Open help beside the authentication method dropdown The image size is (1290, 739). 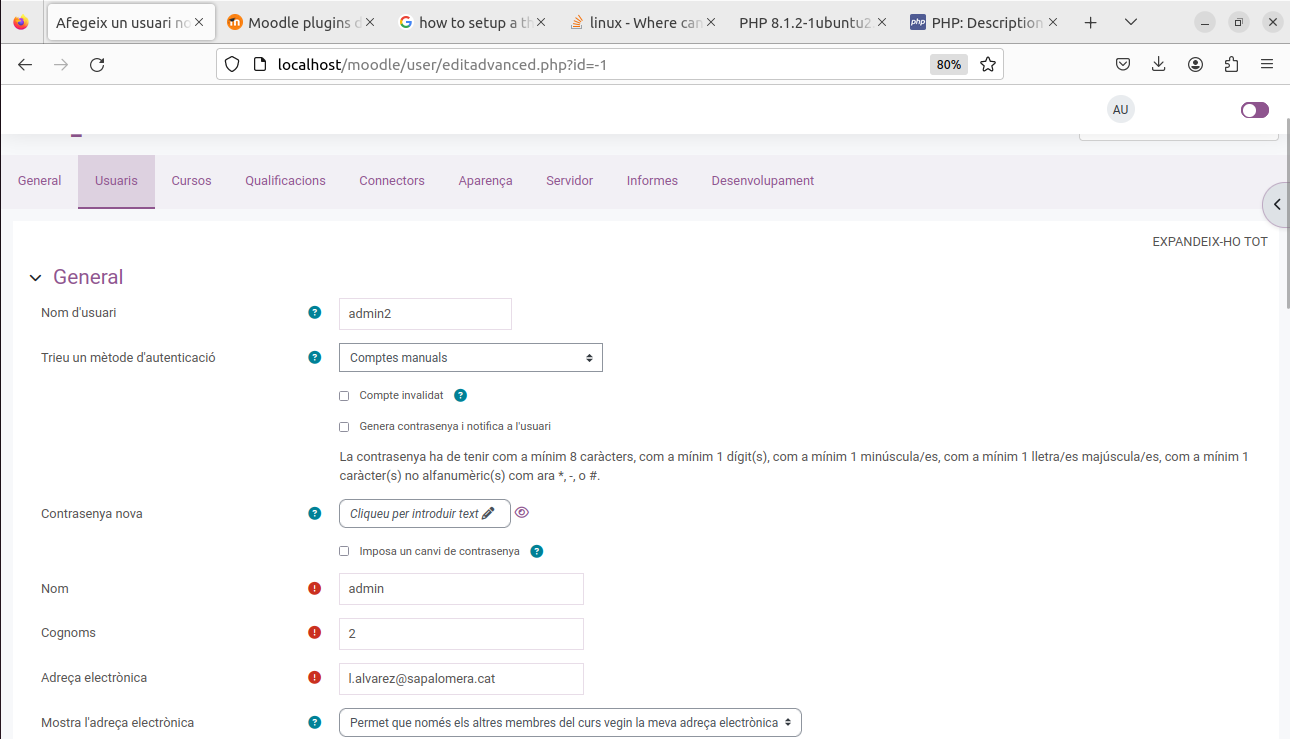tap(315, 357)
